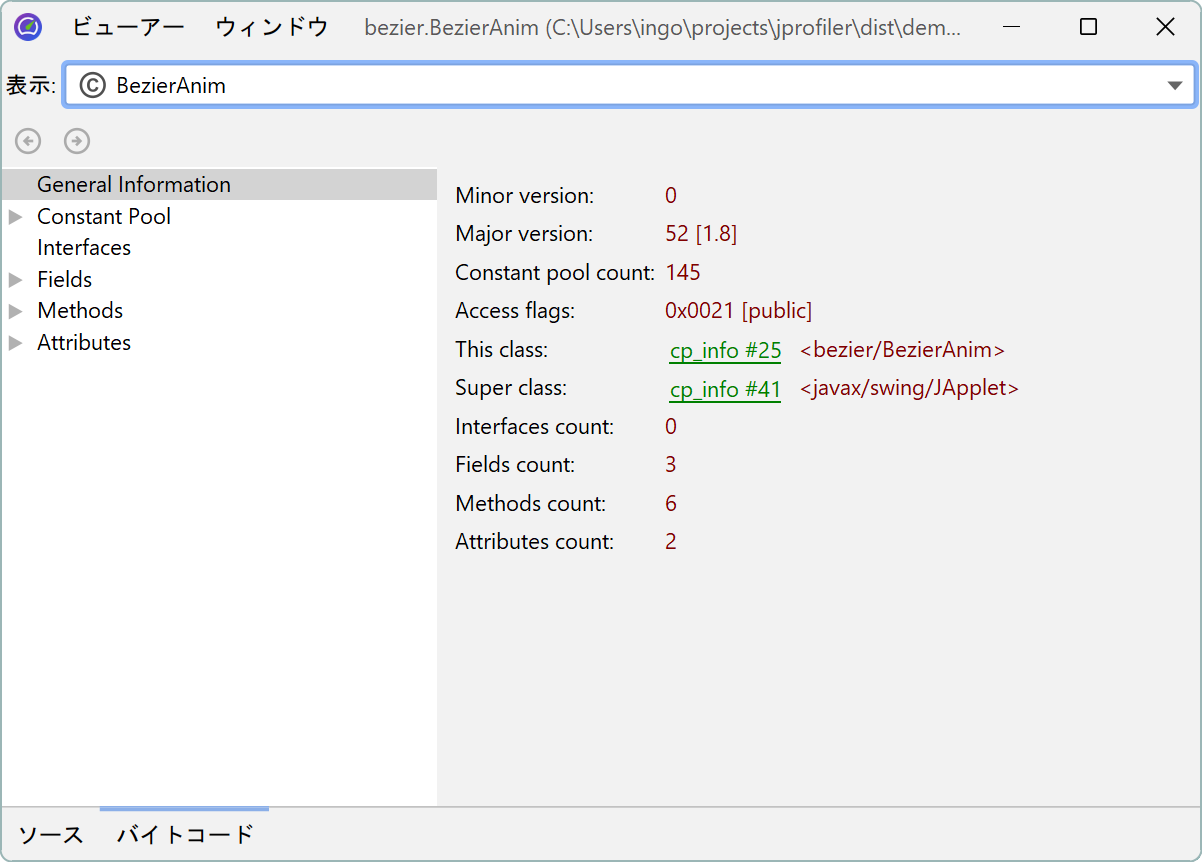Open the ビューアー menu
1202x862 pixels.
(x=128, y=27)
